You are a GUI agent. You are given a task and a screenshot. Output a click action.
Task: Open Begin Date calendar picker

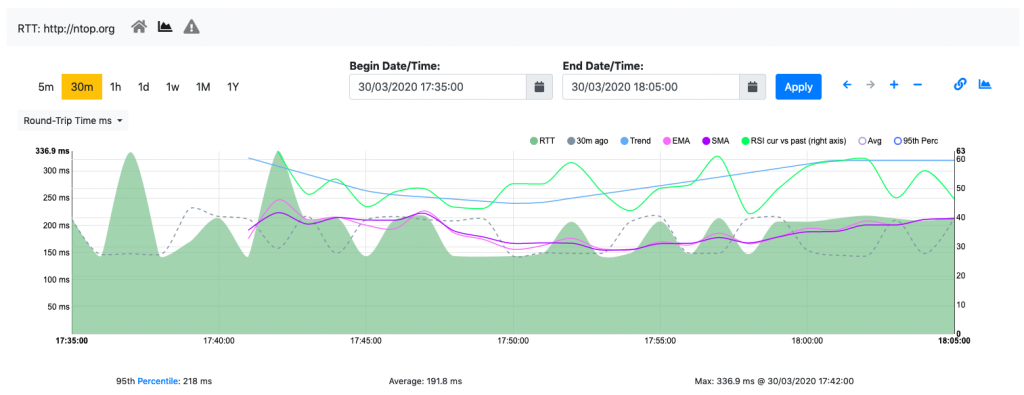pyautogui.click(x=539, y=87)
